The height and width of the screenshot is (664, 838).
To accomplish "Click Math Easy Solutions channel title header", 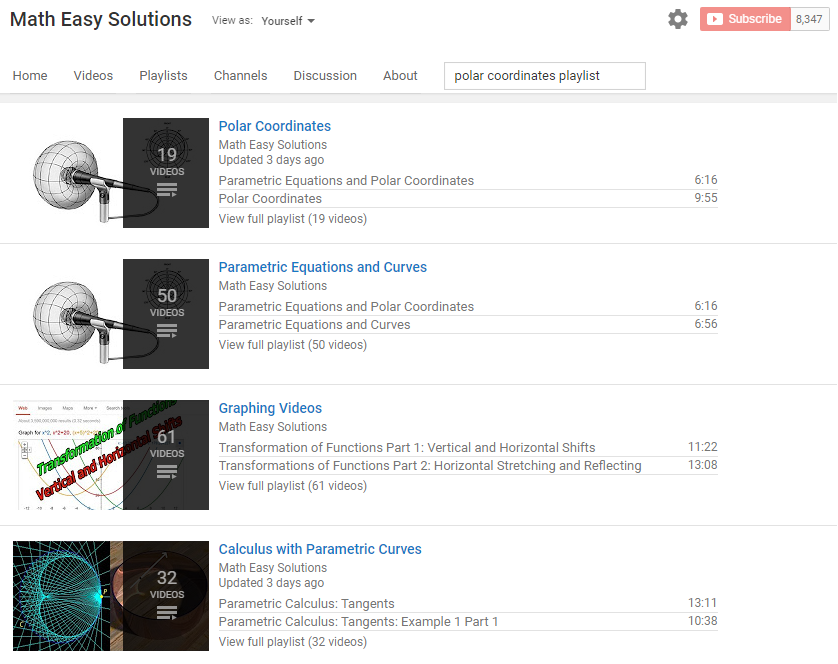I will pos(100,20).
